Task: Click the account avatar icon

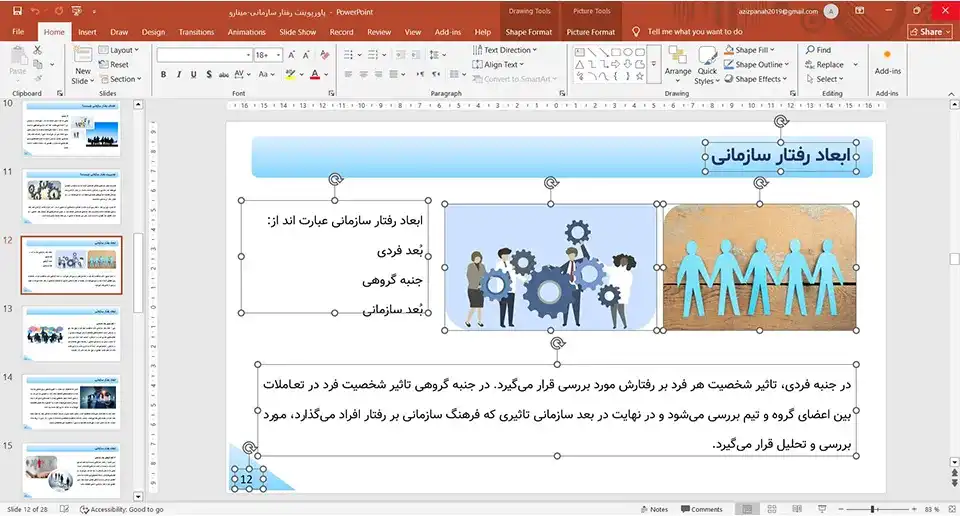Action: click(x=831, y=11)
